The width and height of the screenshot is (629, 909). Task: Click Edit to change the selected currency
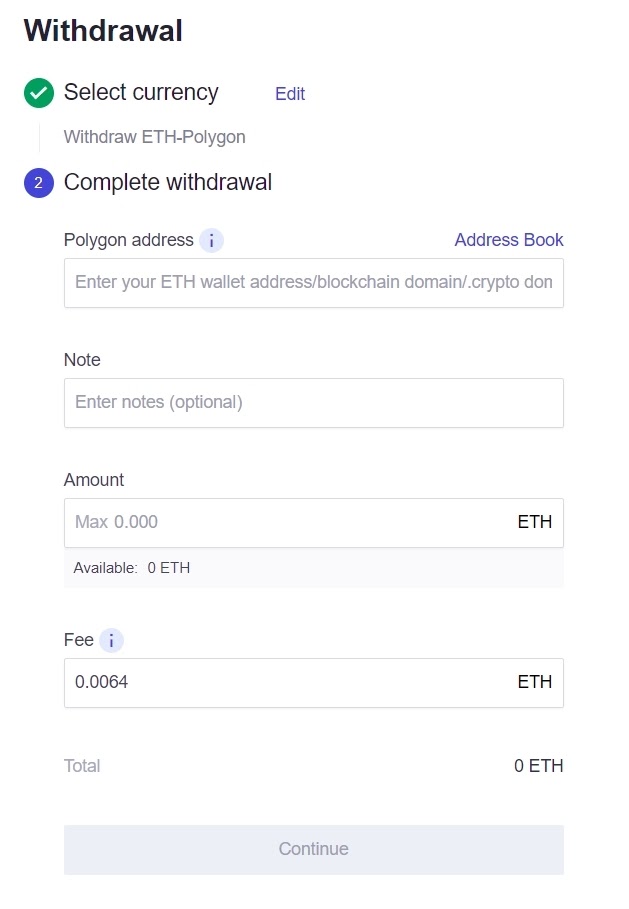290,94
